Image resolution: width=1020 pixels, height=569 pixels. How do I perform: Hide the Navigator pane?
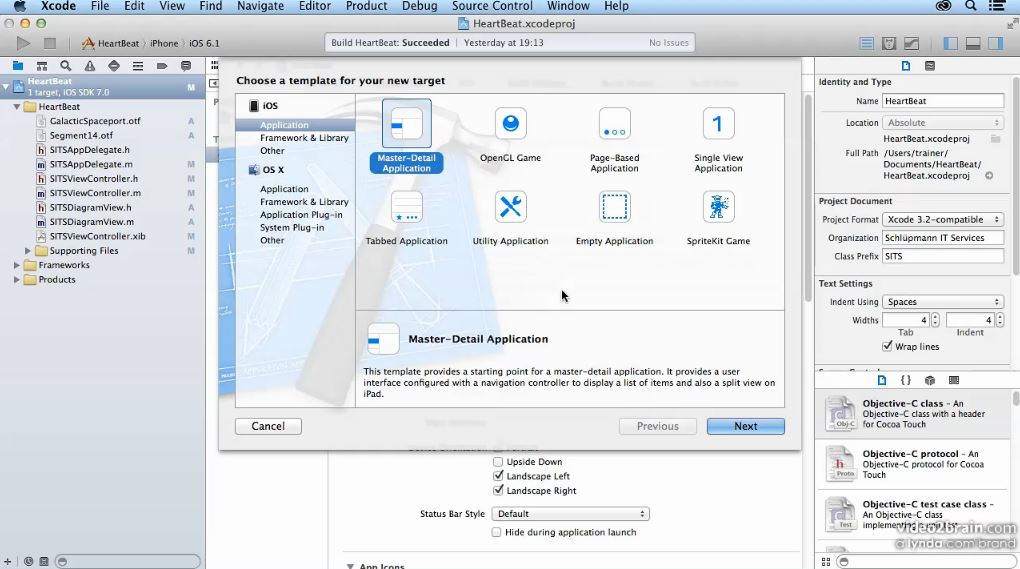950,44
